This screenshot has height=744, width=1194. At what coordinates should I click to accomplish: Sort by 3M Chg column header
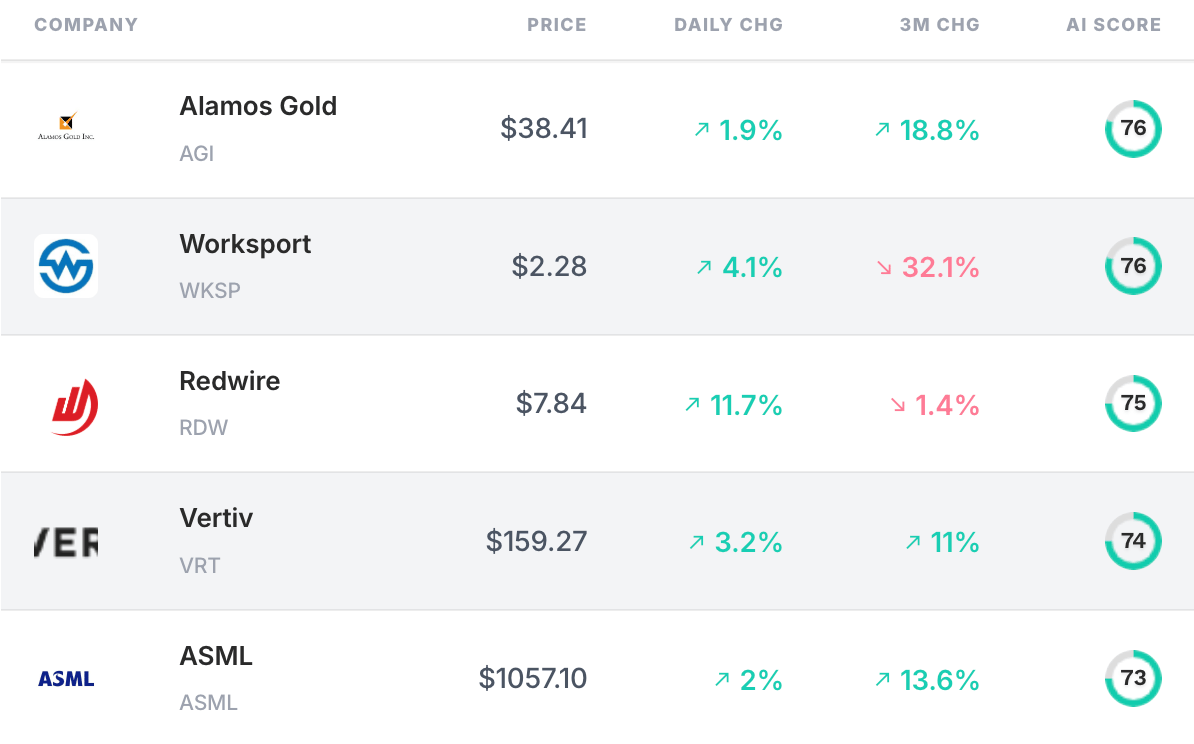coord(939,25)
